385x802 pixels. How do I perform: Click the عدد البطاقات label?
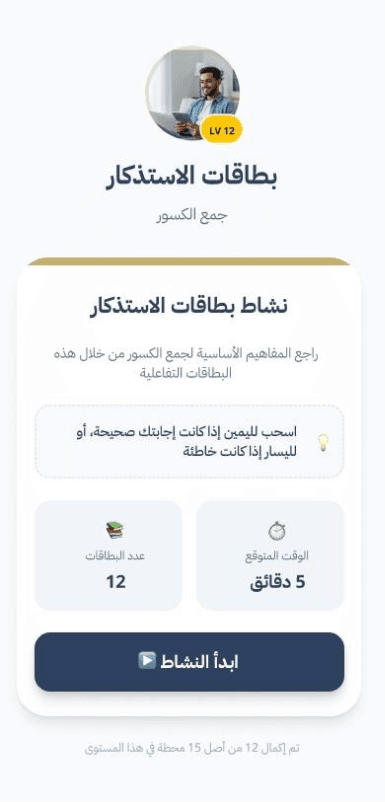click(x=115, y=556)
